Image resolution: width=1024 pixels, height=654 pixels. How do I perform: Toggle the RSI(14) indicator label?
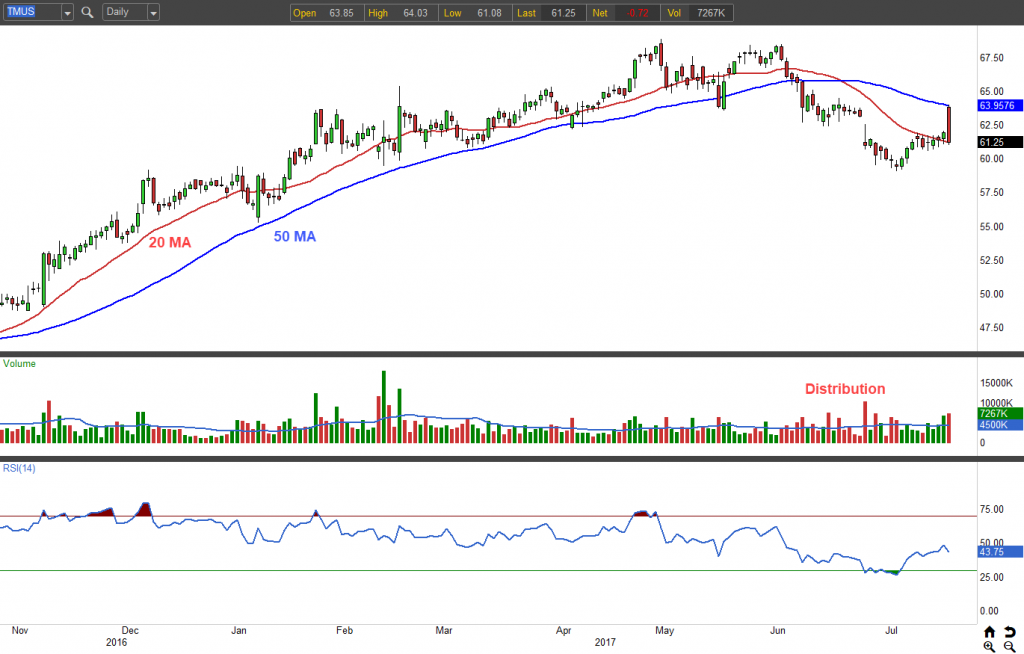(20, 467)
